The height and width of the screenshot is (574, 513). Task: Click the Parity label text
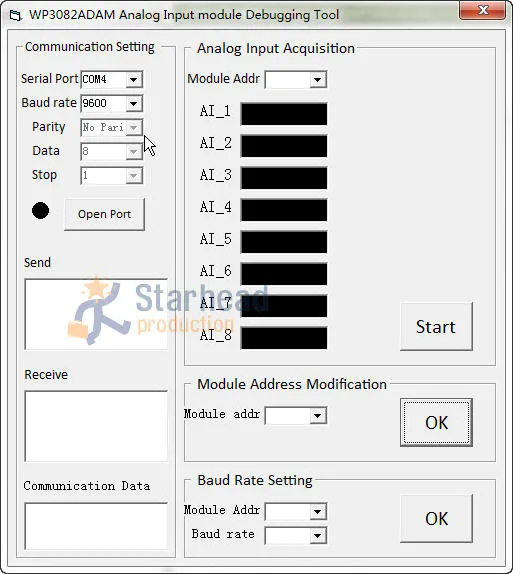click(x=49, y=127)
